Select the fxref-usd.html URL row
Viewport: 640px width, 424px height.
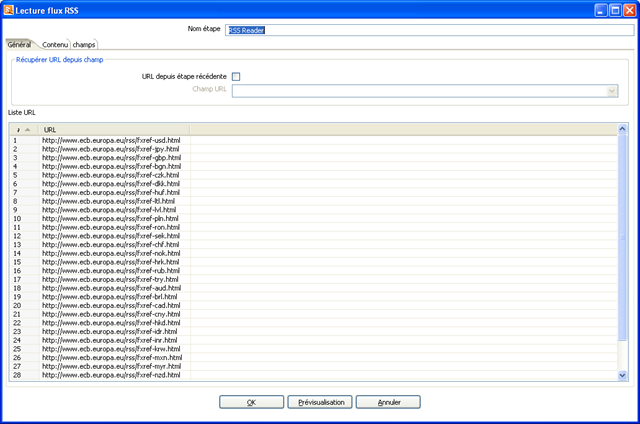313,140
